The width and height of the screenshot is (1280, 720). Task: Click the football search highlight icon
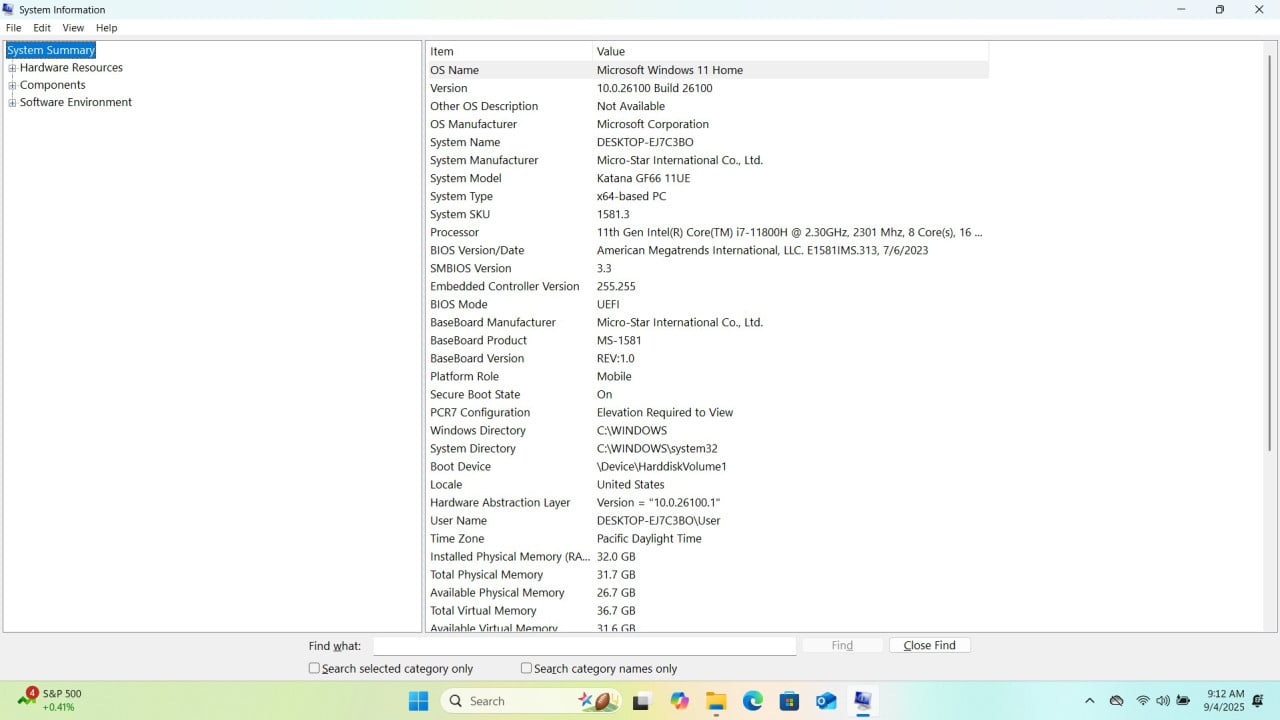pyautogui.click(x=600, y=701)
